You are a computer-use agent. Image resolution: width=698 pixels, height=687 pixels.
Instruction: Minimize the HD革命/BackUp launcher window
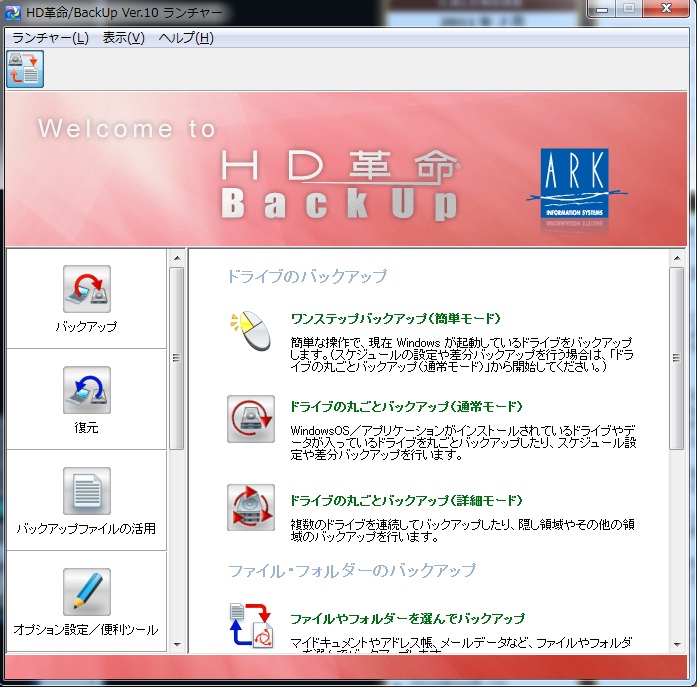[x=602, y=10]
